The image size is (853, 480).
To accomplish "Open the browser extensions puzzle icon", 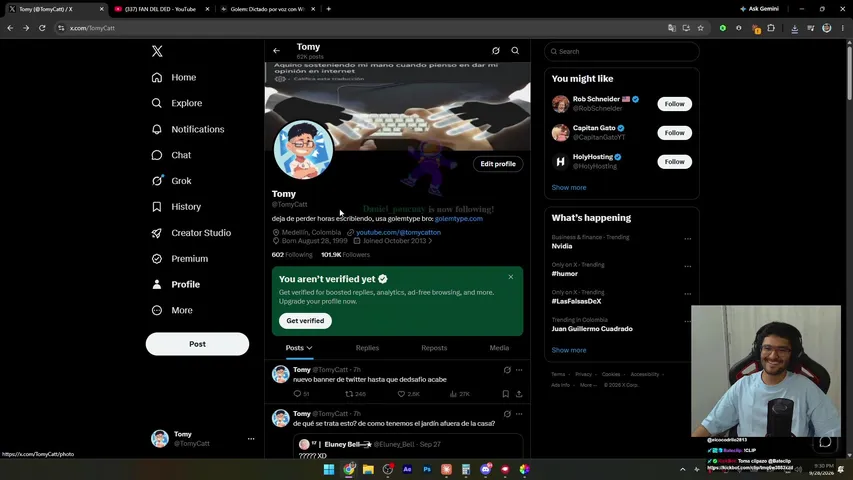I will [771, 28].
